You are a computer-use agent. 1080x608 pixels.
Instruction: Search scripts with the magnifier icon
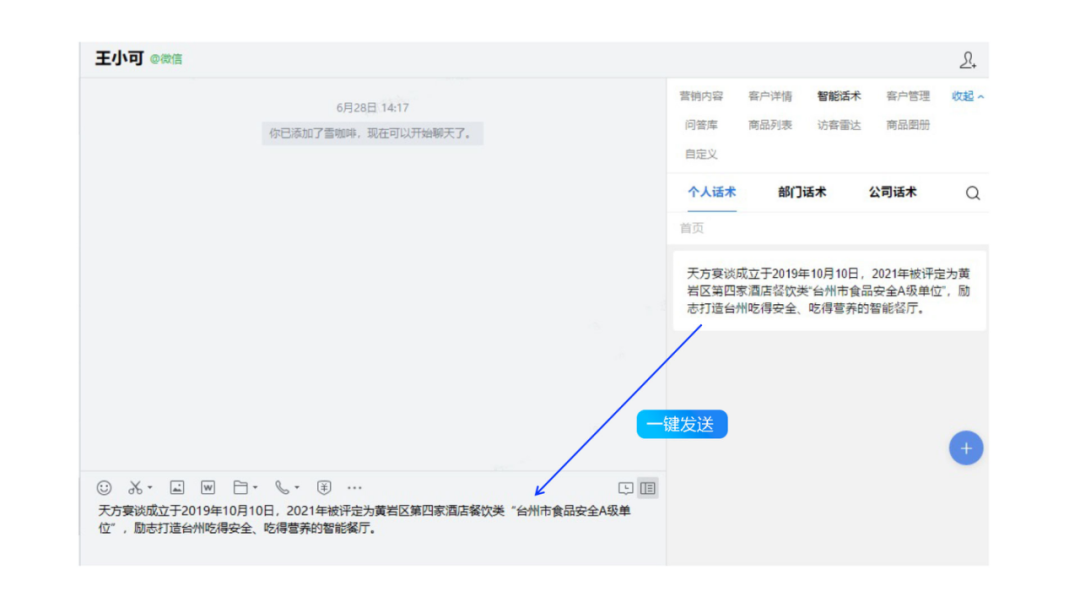pyautogui.click(x=973, y=193)
